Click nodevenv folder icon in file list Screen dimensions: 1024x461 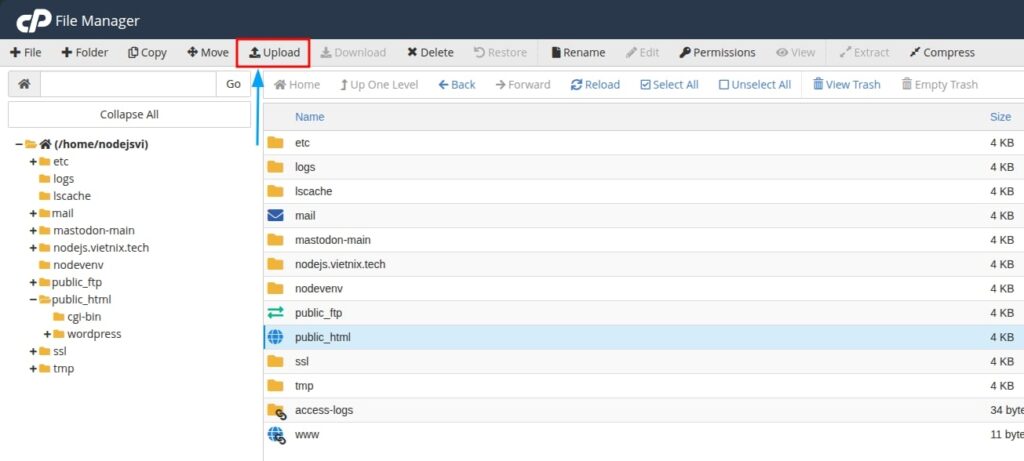click(276, 288)
